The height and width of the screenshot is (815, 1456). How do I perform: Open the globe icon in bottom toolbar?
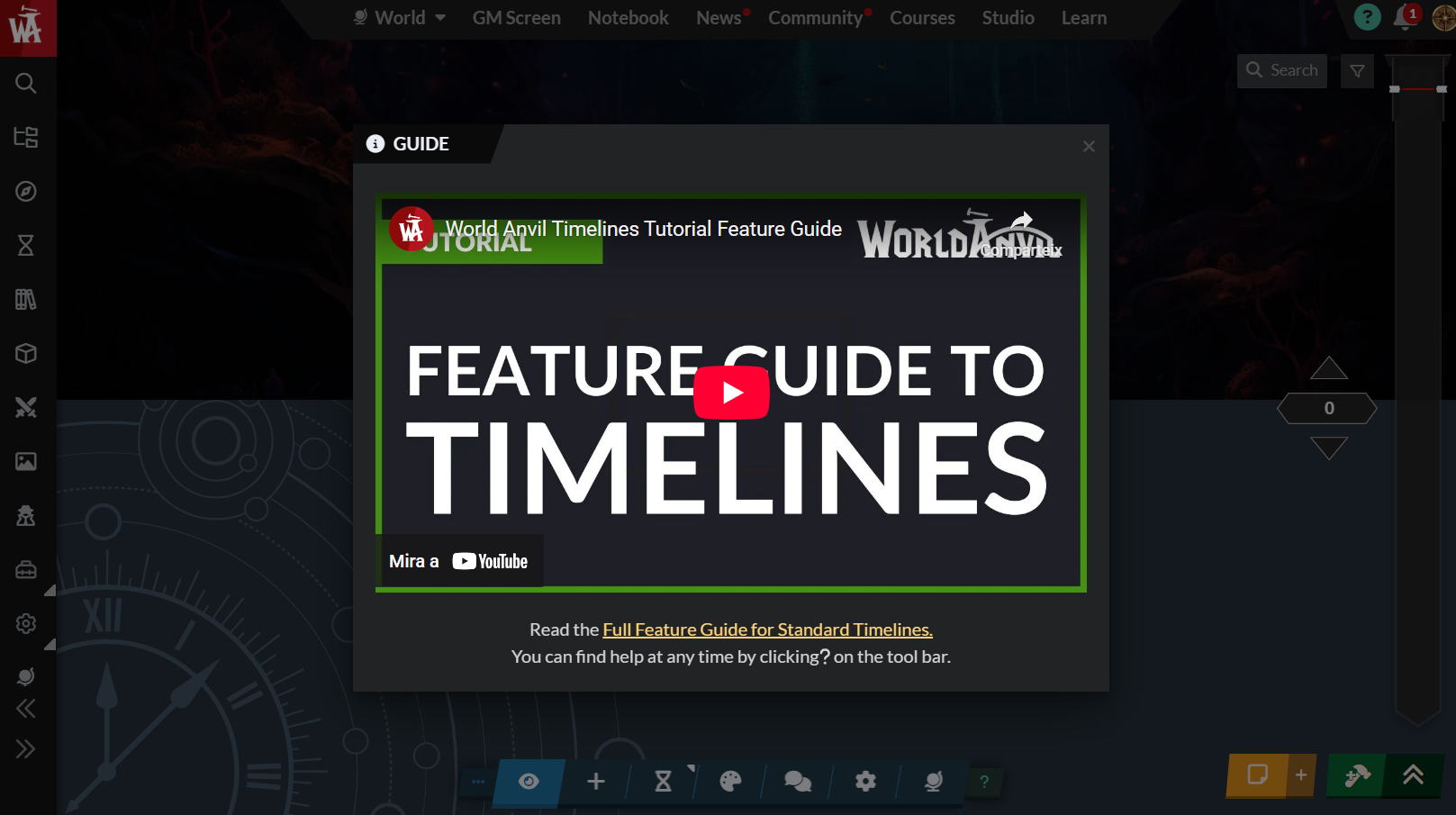[933, 782]
